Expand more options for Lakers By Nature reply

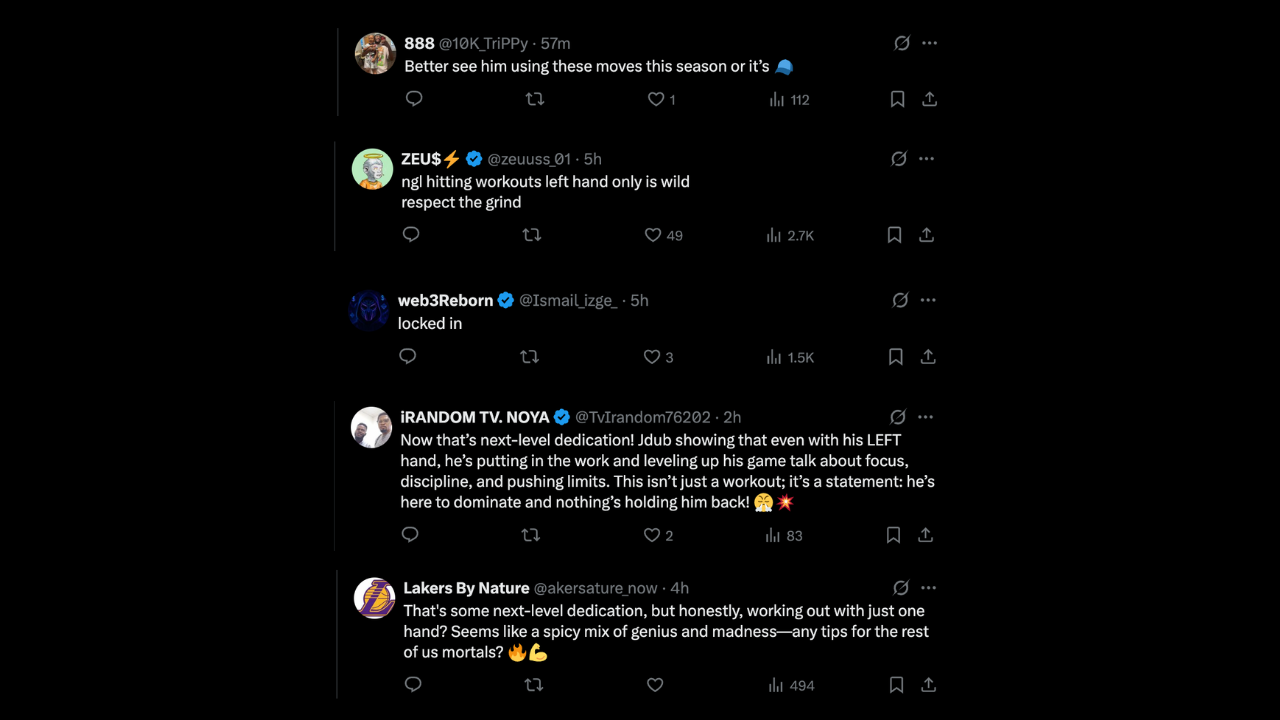(x=928, y=588)
